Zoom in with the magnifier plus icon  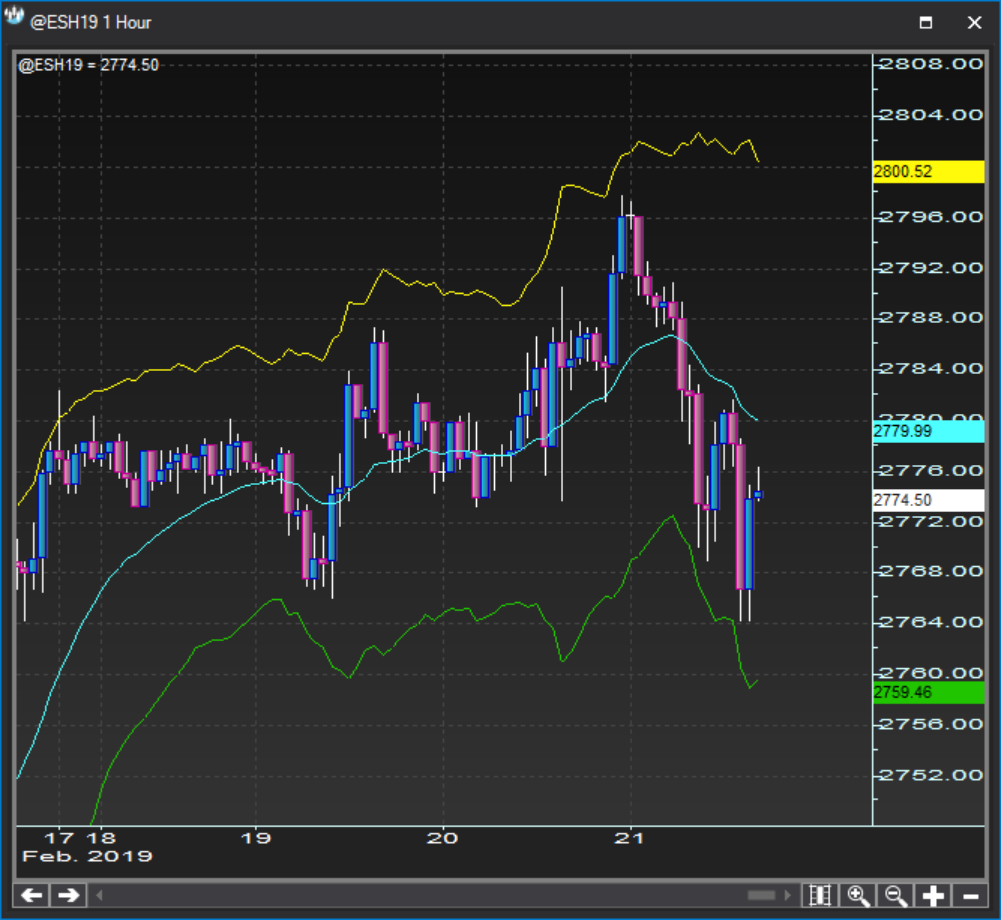pos(858,895)
